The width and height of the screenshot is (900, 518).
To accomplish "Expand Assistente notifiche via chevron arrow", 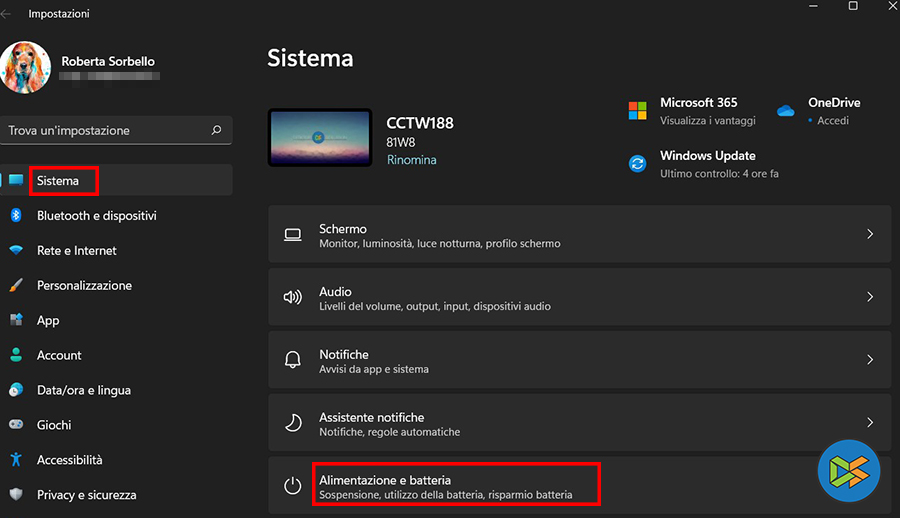I will coord(870,423).
